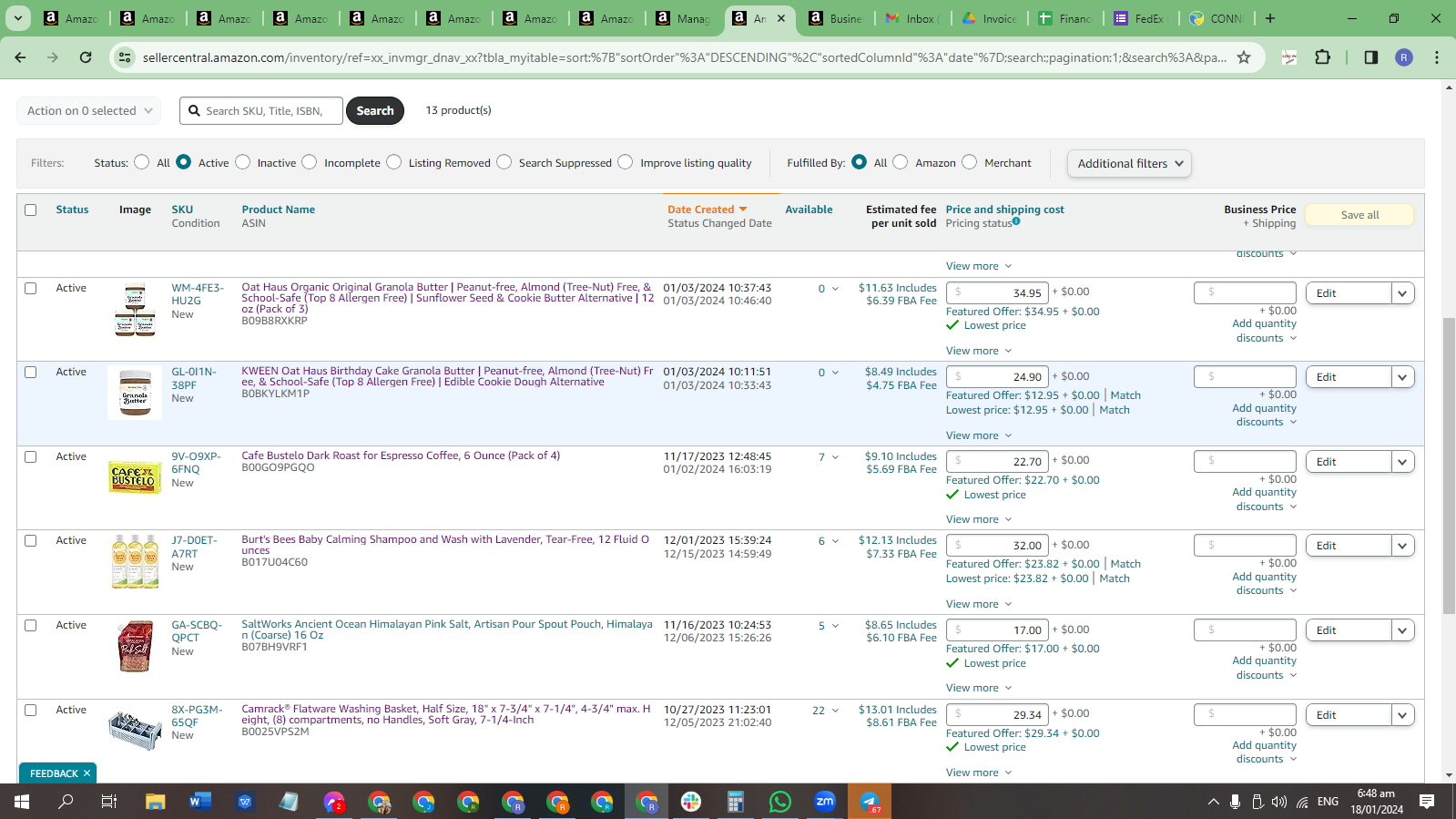Image resolution: width=1456 pixels, height=819 pixels.
Task: Open Edit dropdown arrow for Oat Haus Original row
Action: pos(1402,293)
